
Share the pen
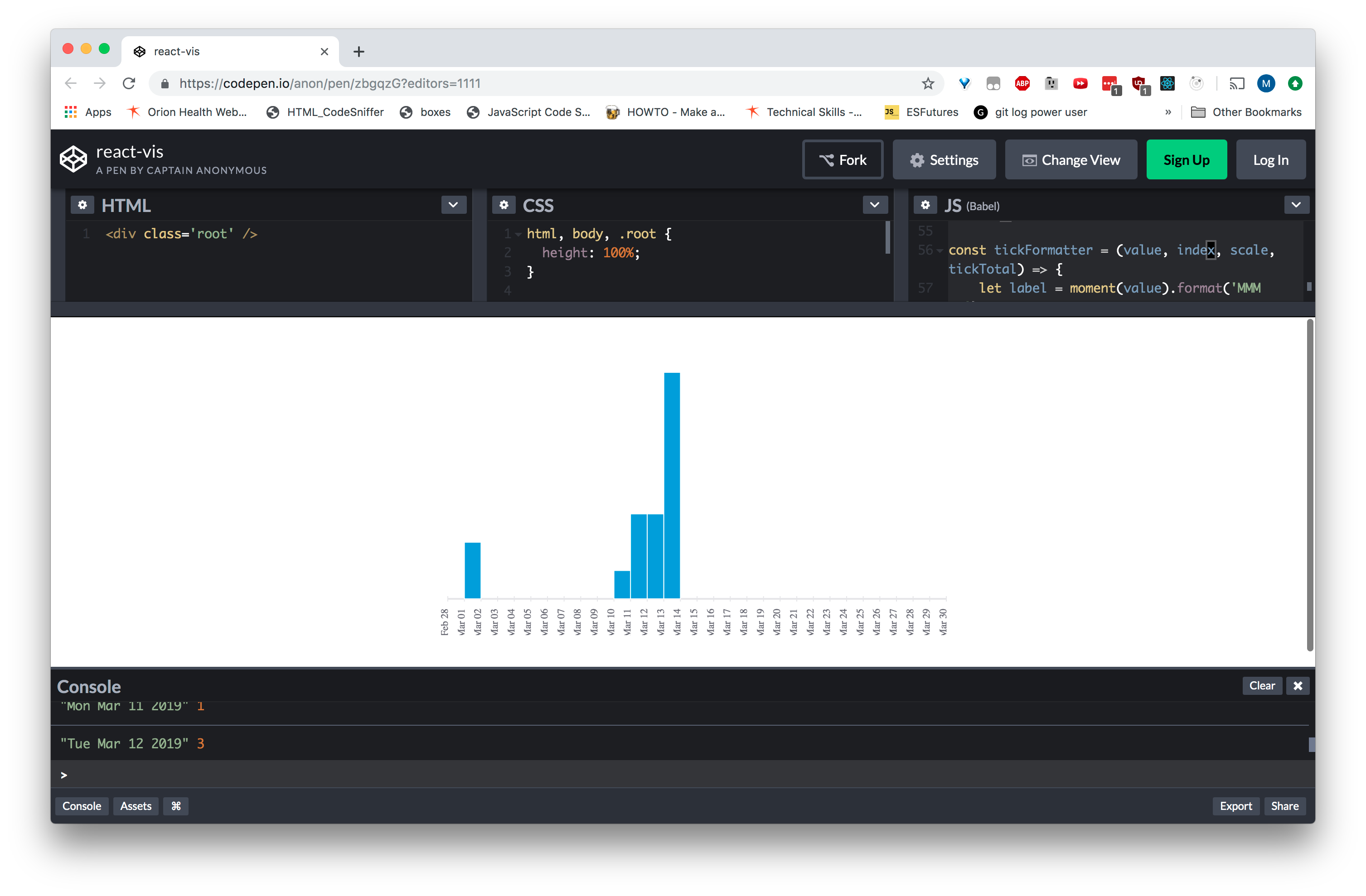tap(1284, 806)
